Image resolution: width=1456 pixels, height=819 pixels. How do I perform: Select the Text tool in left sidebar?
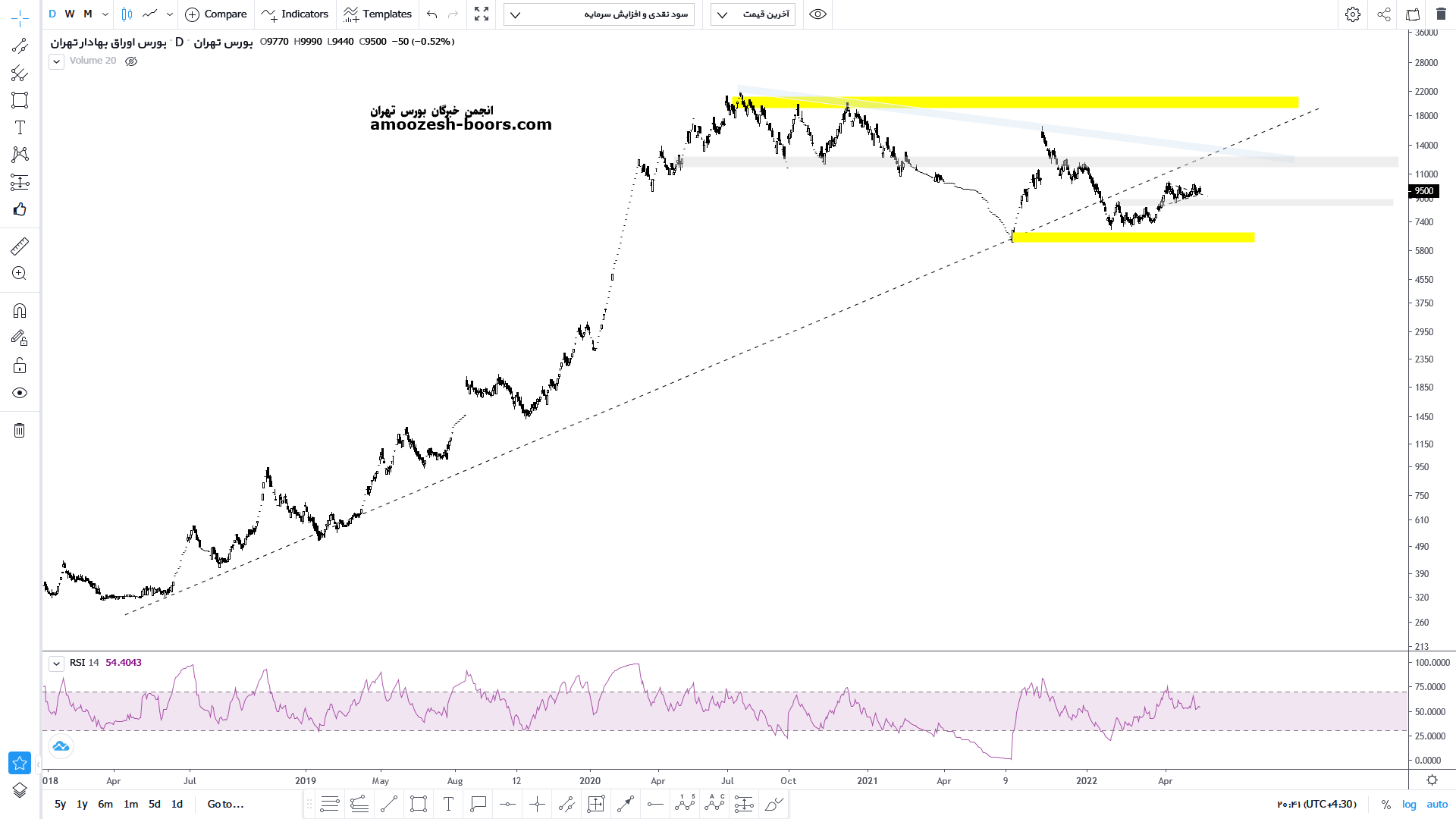click(x=20, y=127)
